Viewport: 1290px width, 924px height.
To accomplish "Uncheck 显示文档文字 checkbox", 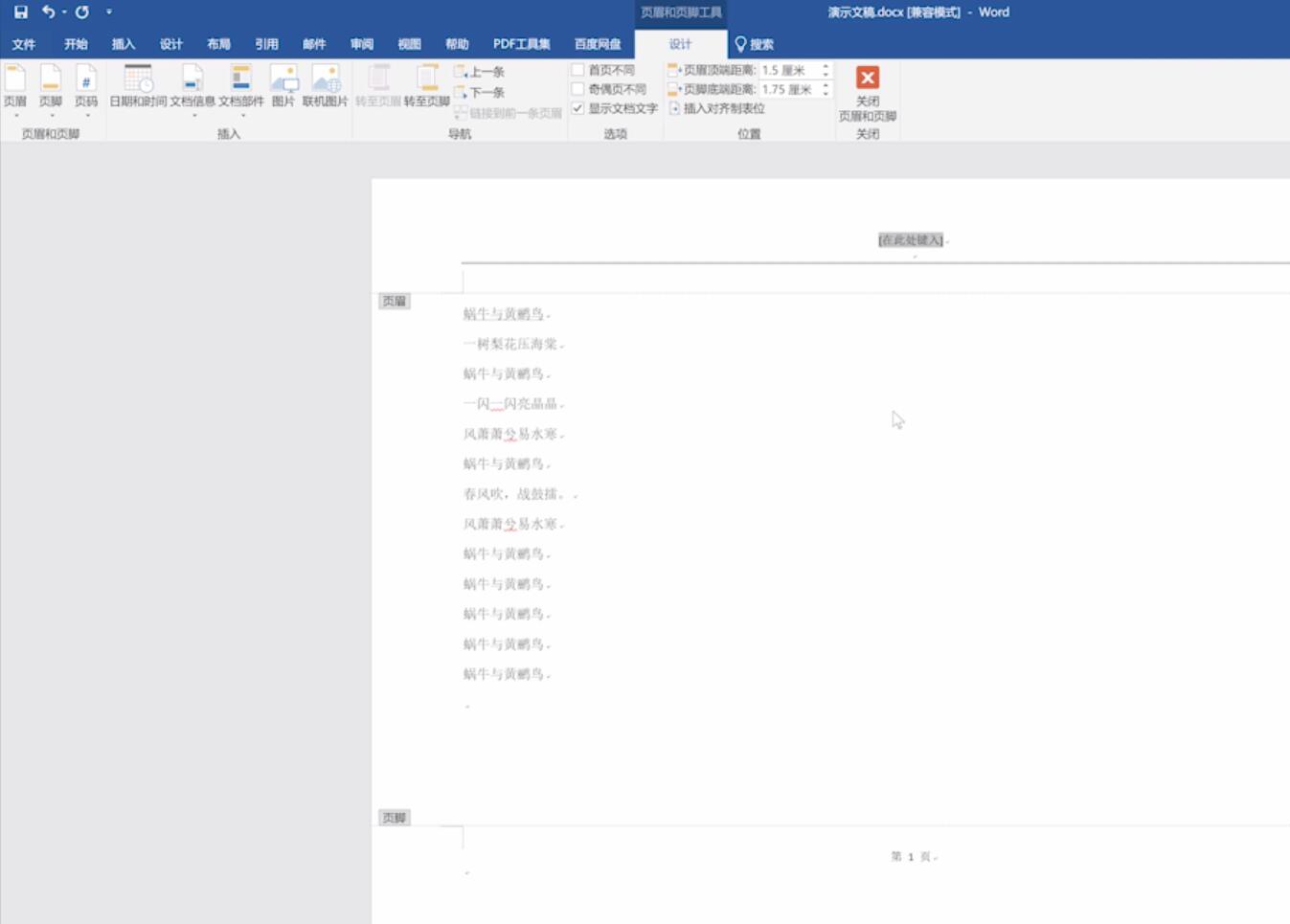I will coord(577,108).
